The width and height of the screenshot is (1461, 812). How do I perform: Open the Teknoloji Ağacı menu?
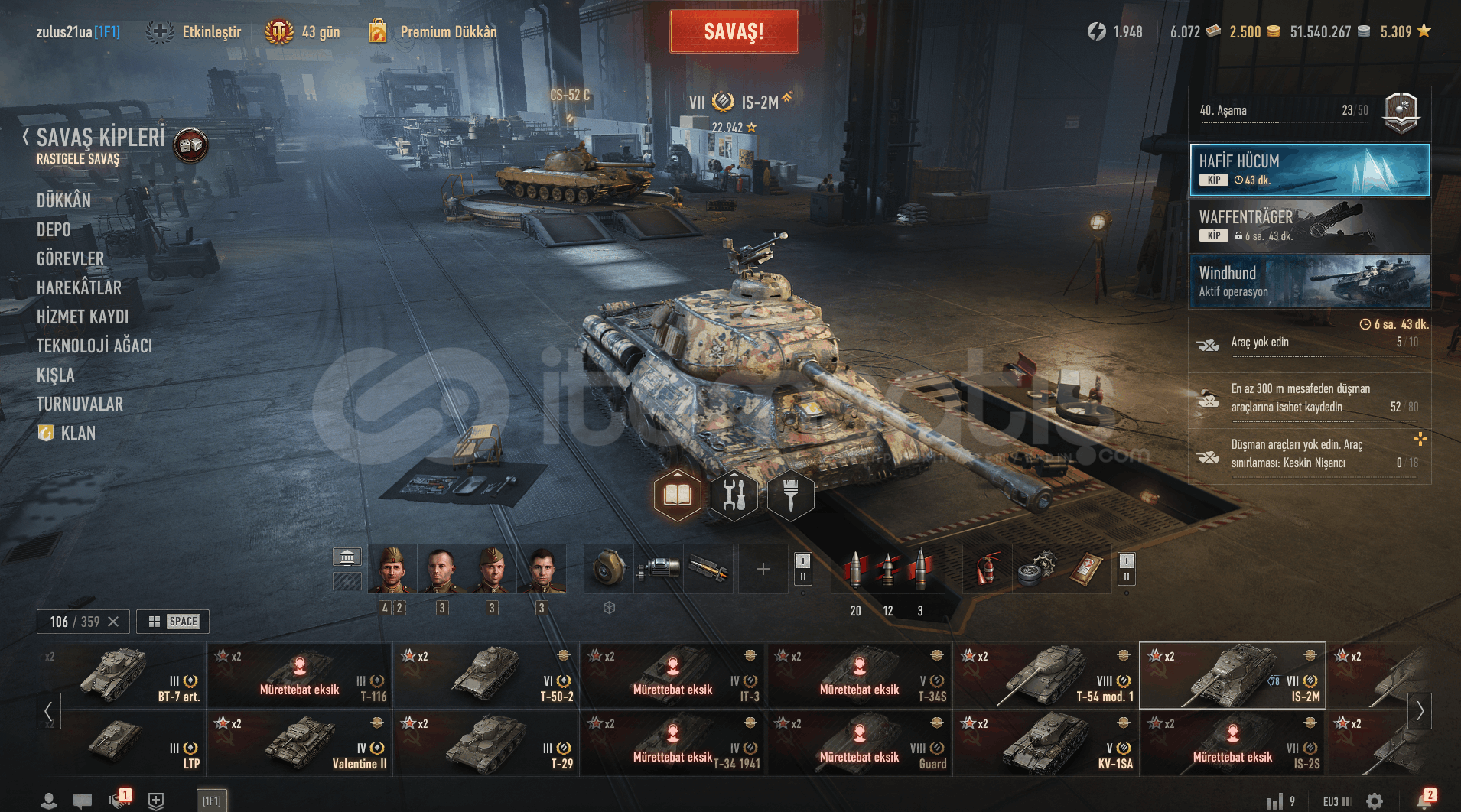[x=94, y=346]
